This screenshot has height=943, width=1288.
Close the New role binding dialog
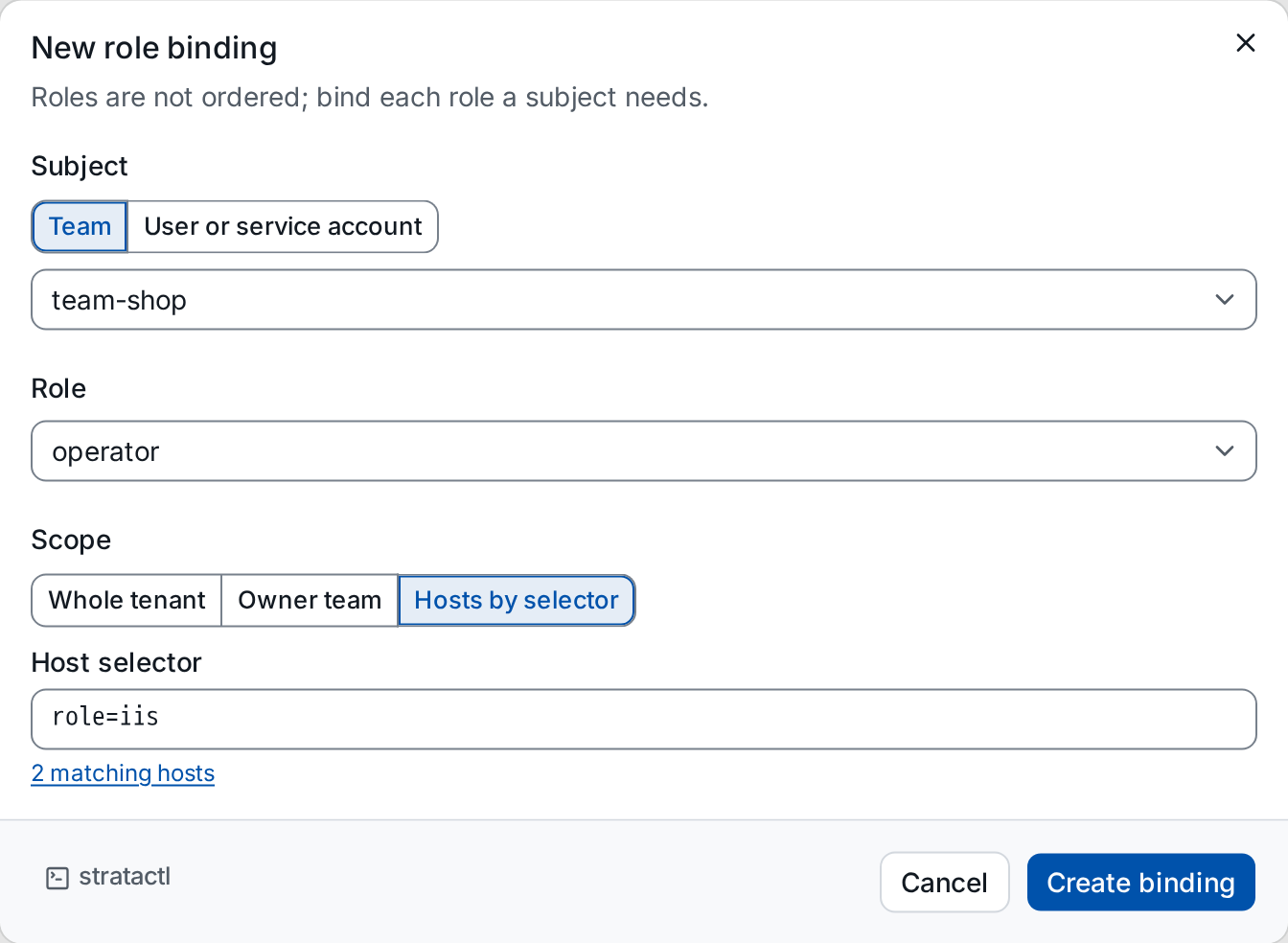point(1245,43)
